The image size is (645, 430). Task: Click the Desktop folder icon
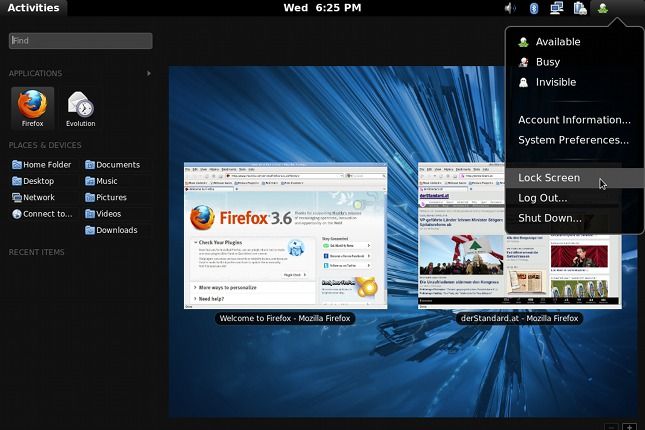pyautogui.click(x=17, y=181)
